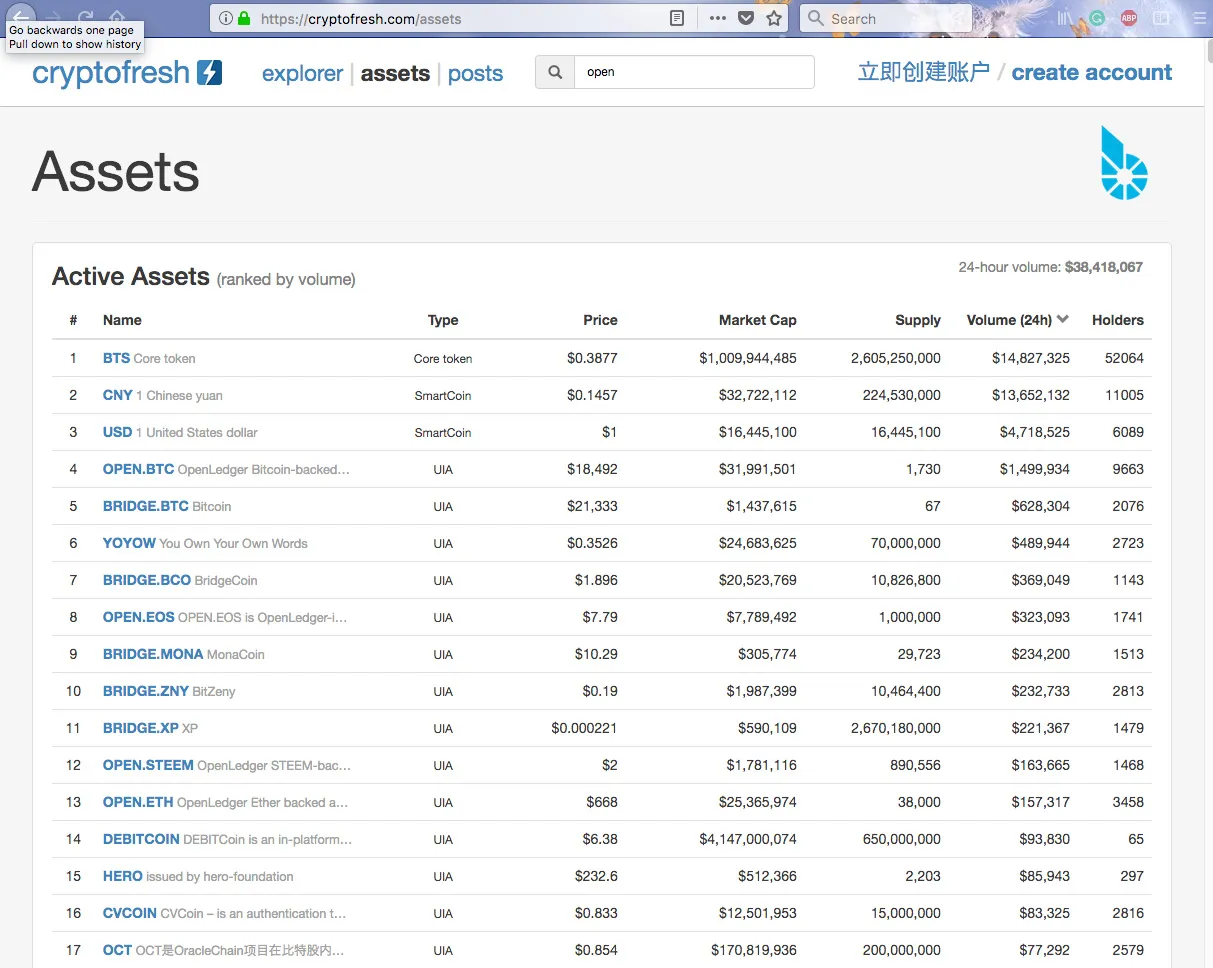
Task: Open the browser home icon
Action: 117,18
